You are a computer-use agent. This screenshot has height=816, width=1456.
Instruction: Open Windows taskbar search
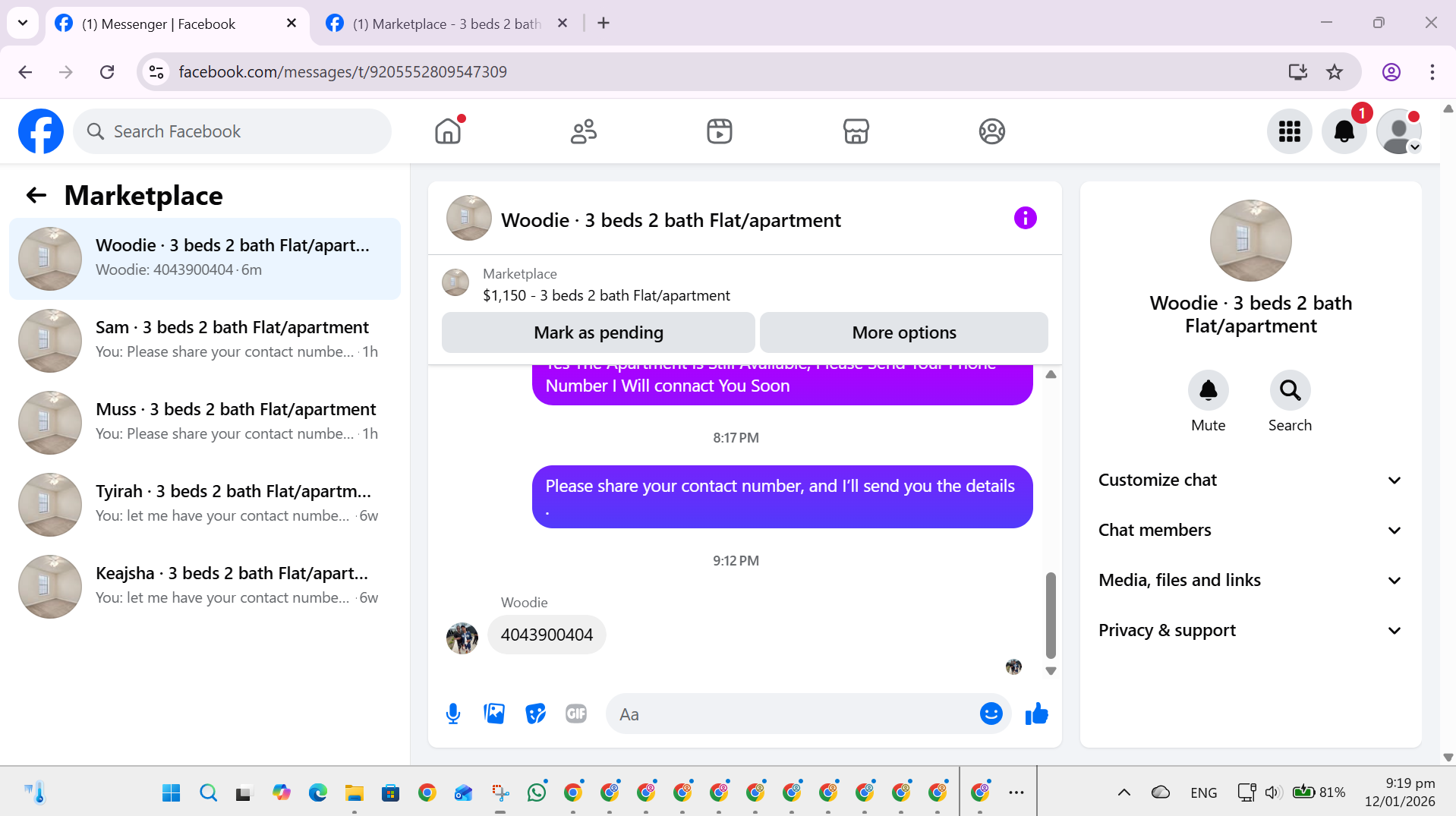tap(208, 792)
